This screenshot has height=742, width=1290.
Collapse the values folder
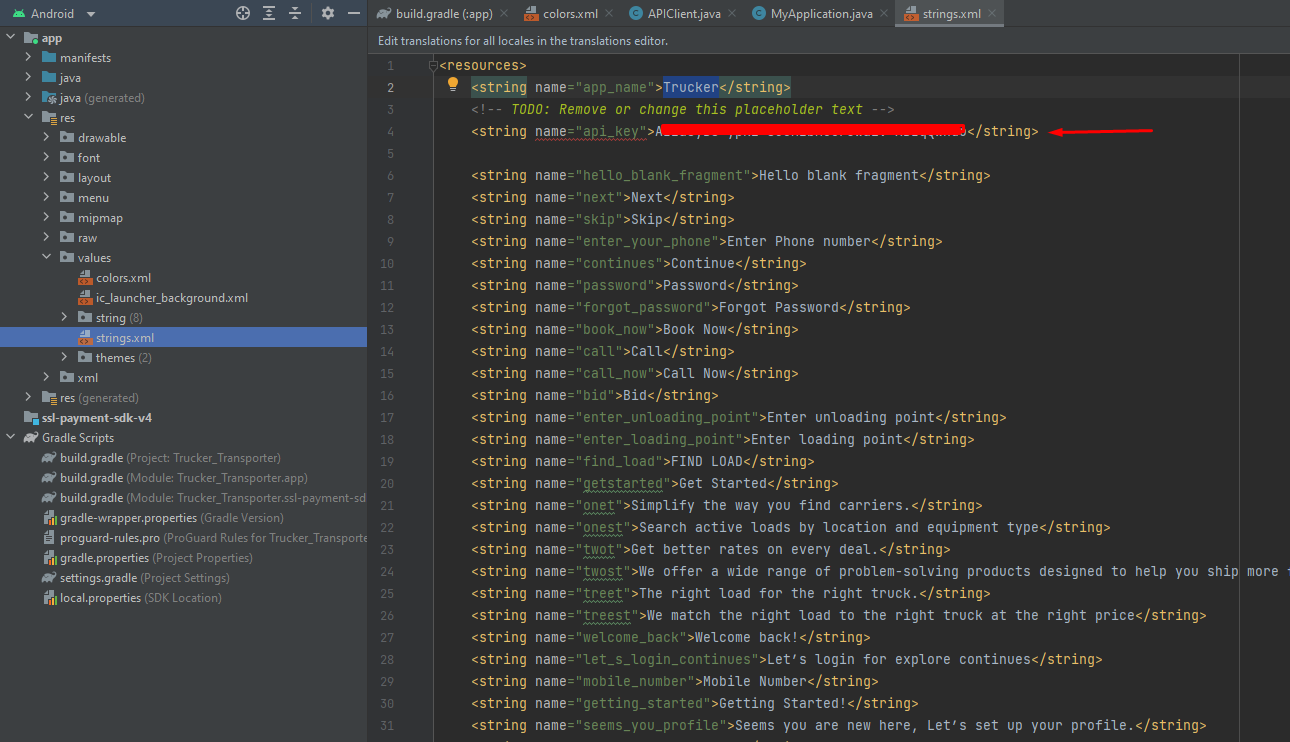click(47, 258)
